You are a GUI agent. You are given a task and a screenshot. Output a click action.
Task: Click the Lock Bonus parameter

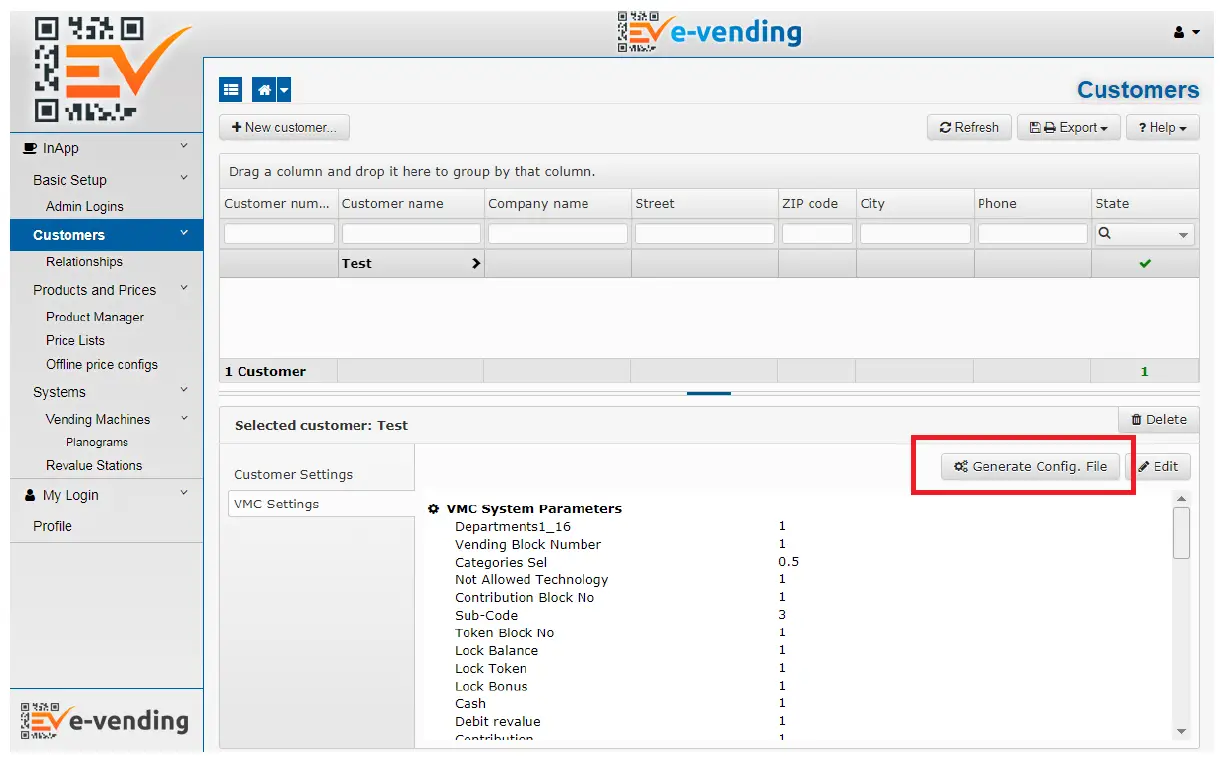(x=491, y=687)
